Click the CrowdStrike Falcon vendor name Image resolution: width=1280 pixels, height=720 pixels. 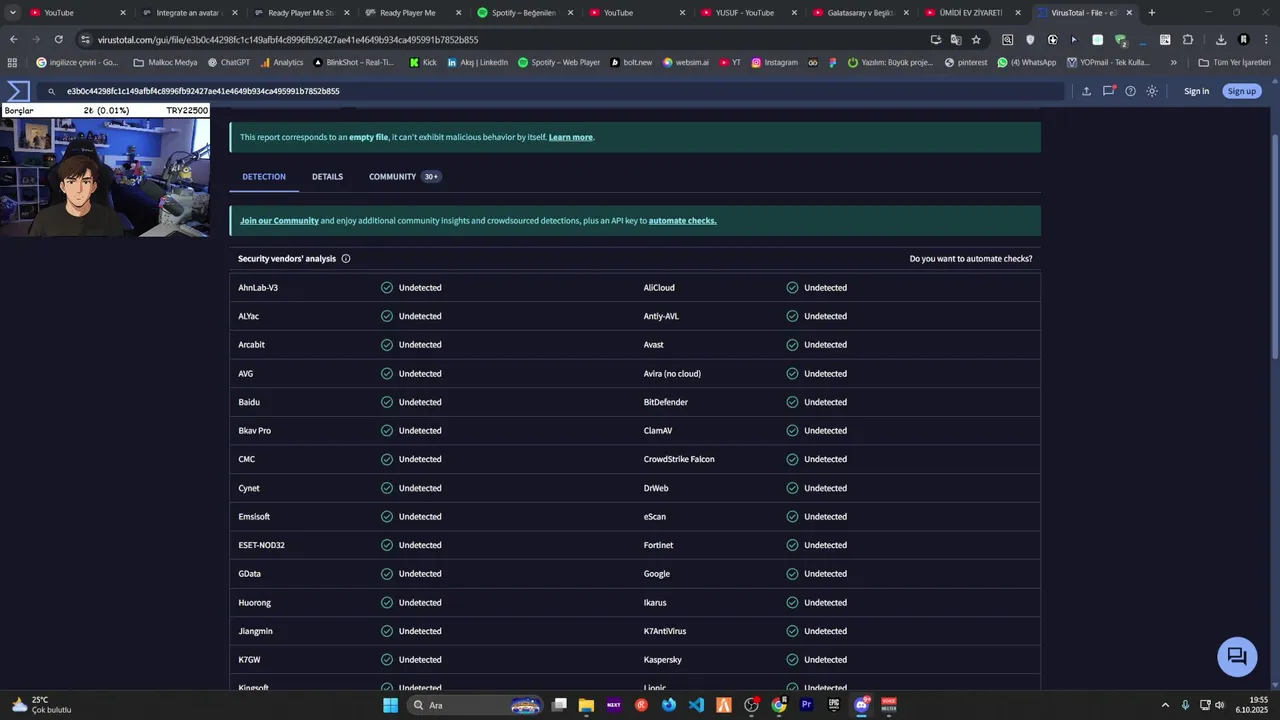coord(679,460)
